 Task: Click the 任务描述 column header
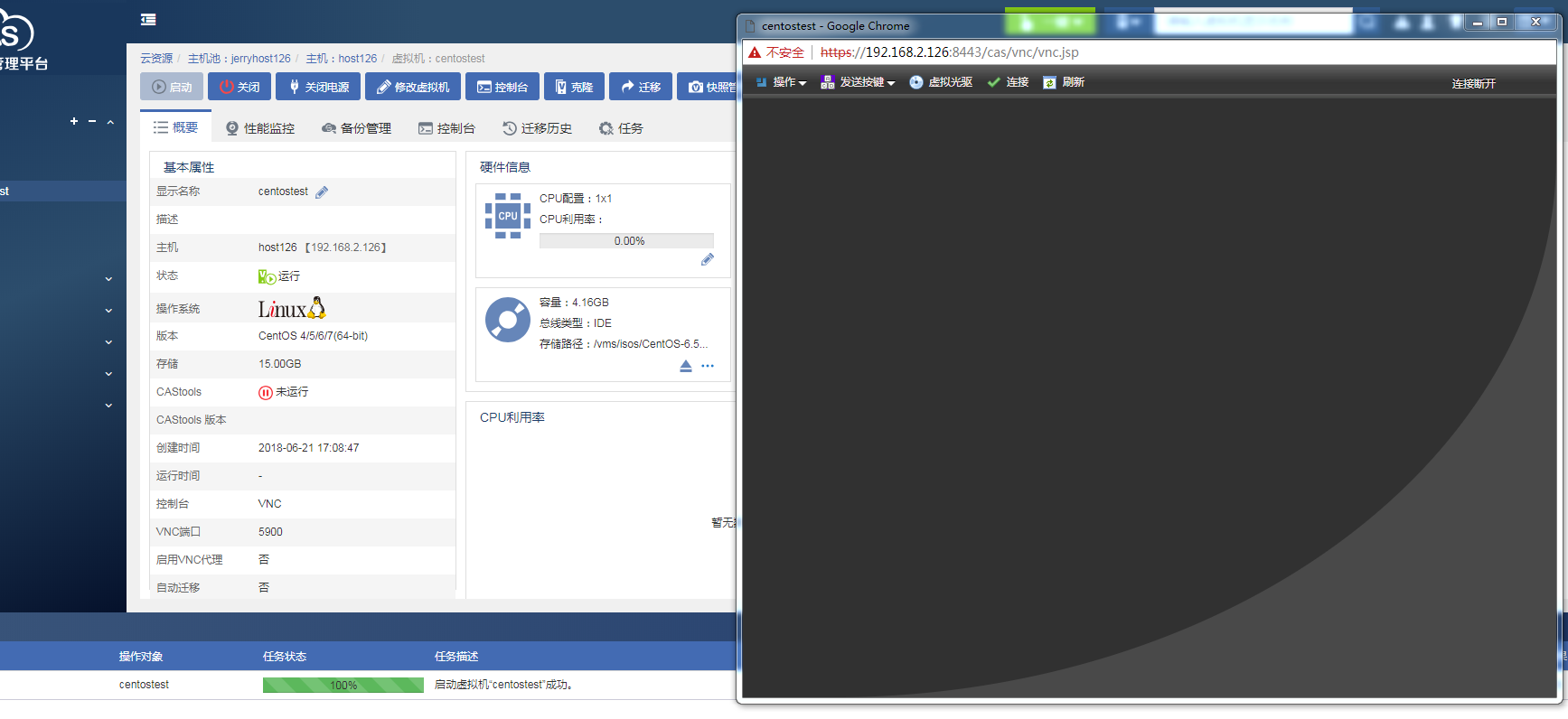pyautogui.click(x=456, y=657)
